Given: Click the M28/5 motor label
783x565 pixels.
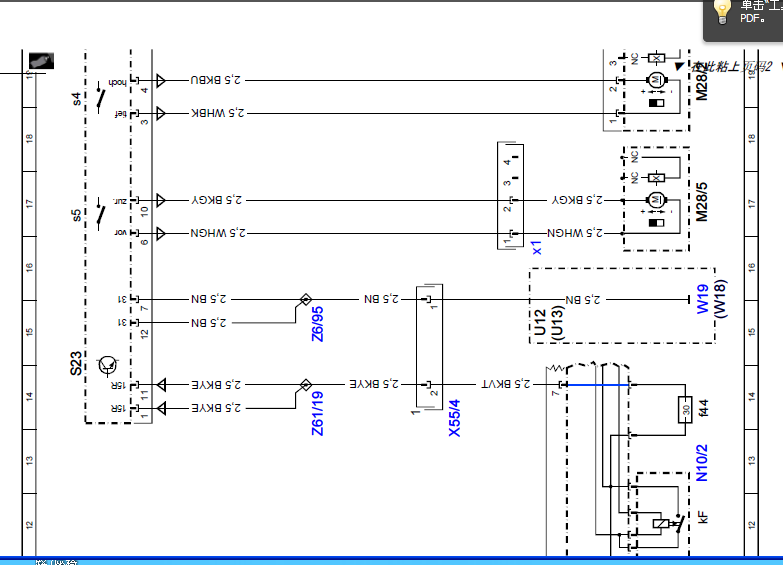Looking at the screenshot, I should point(702,202).
